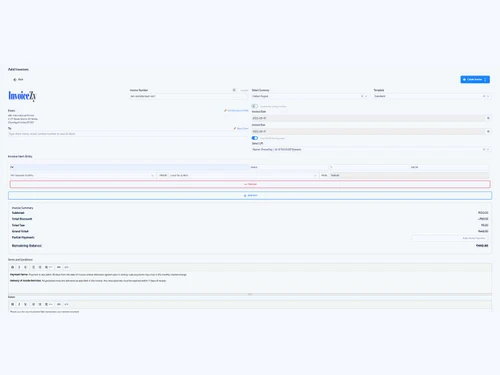Click the New Client link

coord(241,128)
